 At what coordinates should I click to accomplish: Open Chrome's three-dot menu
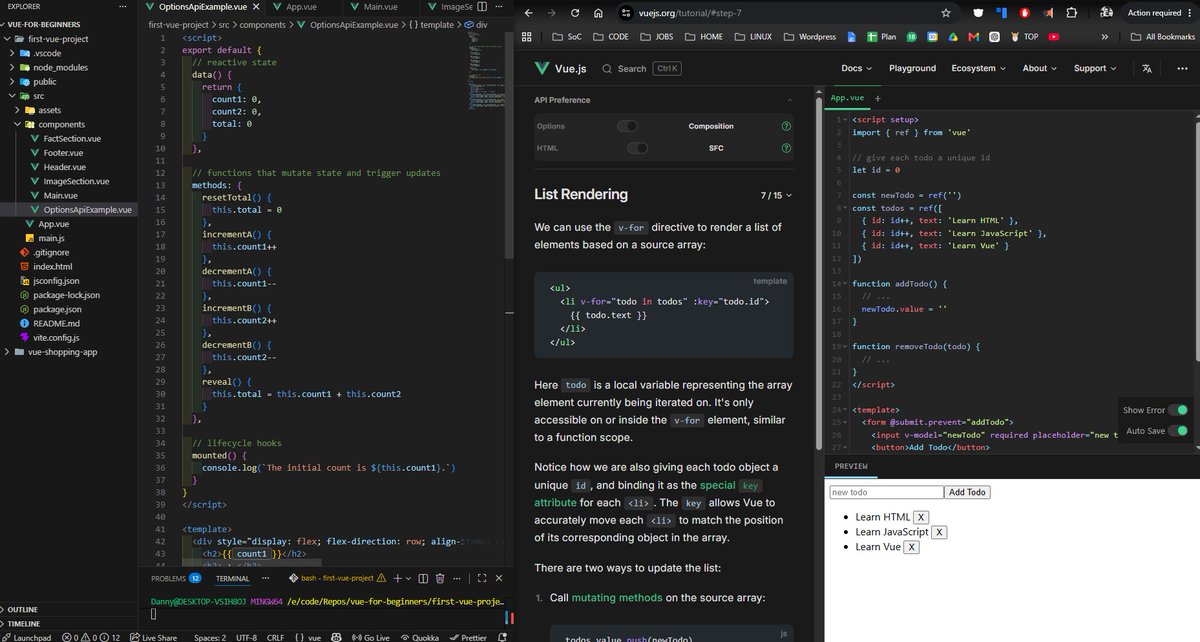(1191, 13)
